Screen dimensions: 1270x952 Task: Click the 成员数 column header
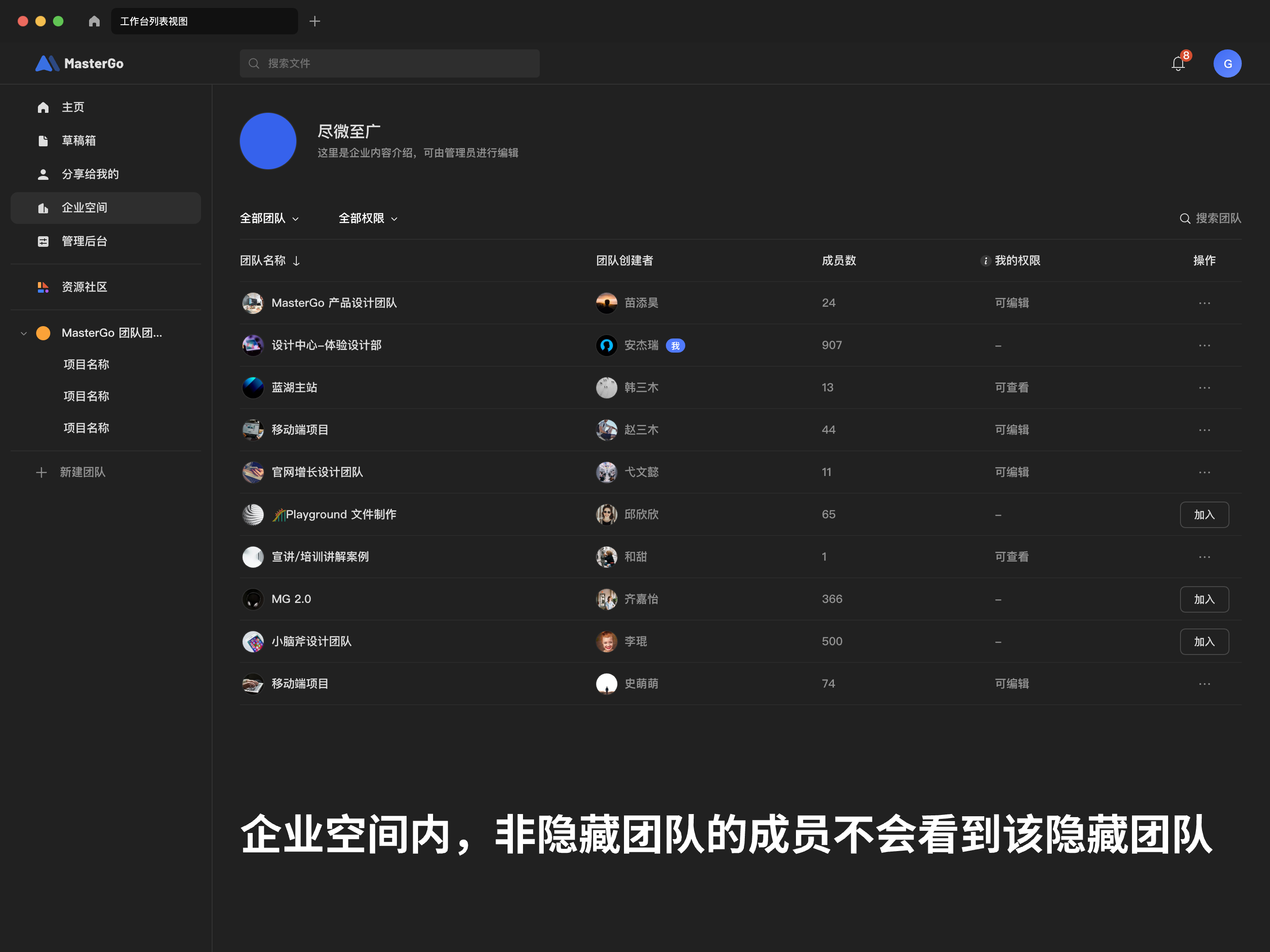coord(838,260)
